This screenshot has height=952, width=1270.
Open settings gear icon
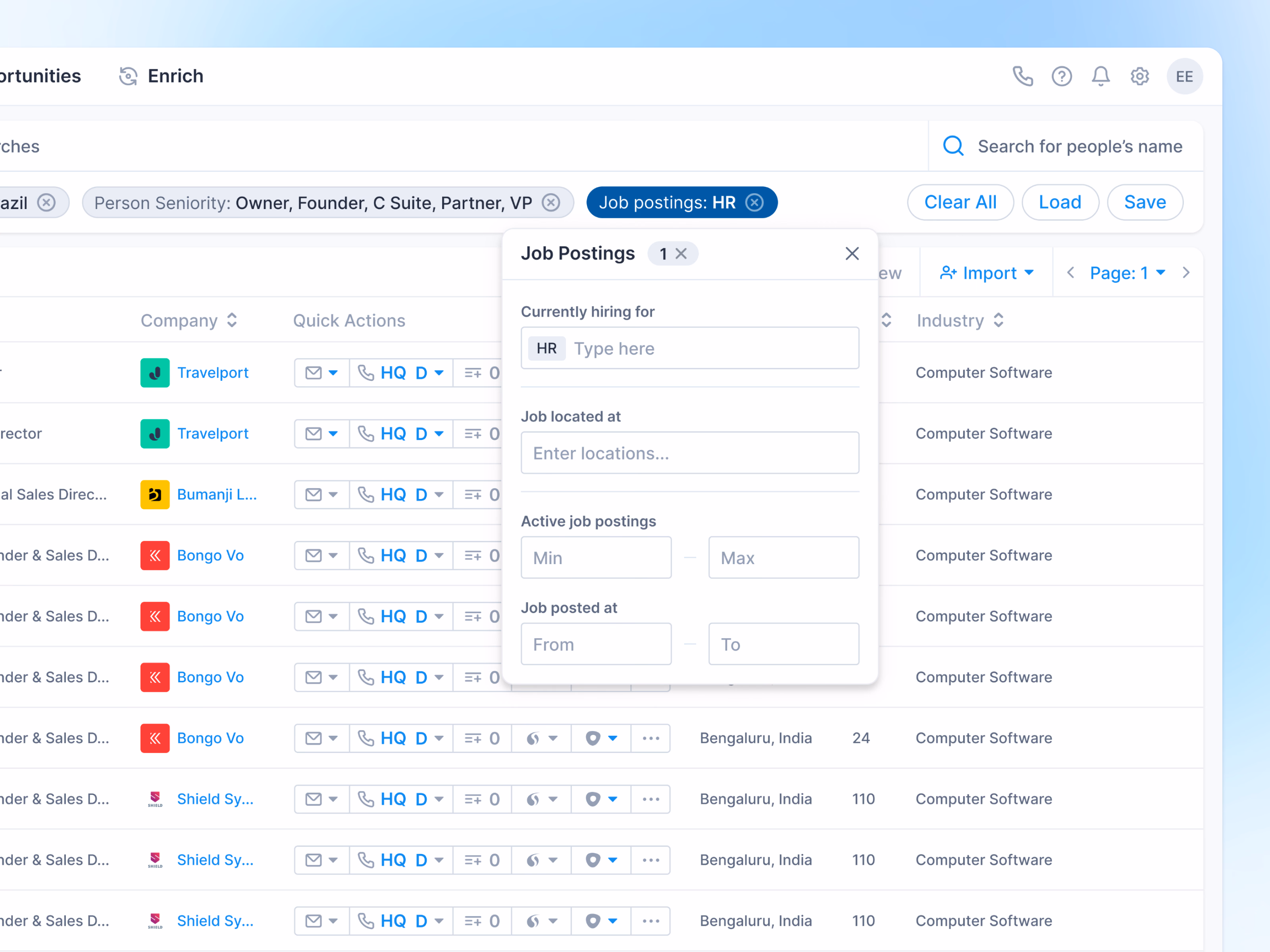pos(1140,76)
